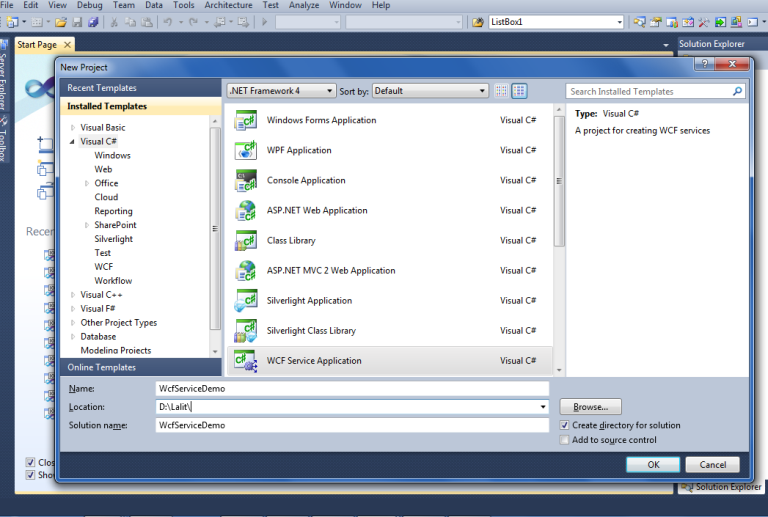768x517 pixels.
Task: Open the Sort by Default dropdown
Action: (431, 91)
